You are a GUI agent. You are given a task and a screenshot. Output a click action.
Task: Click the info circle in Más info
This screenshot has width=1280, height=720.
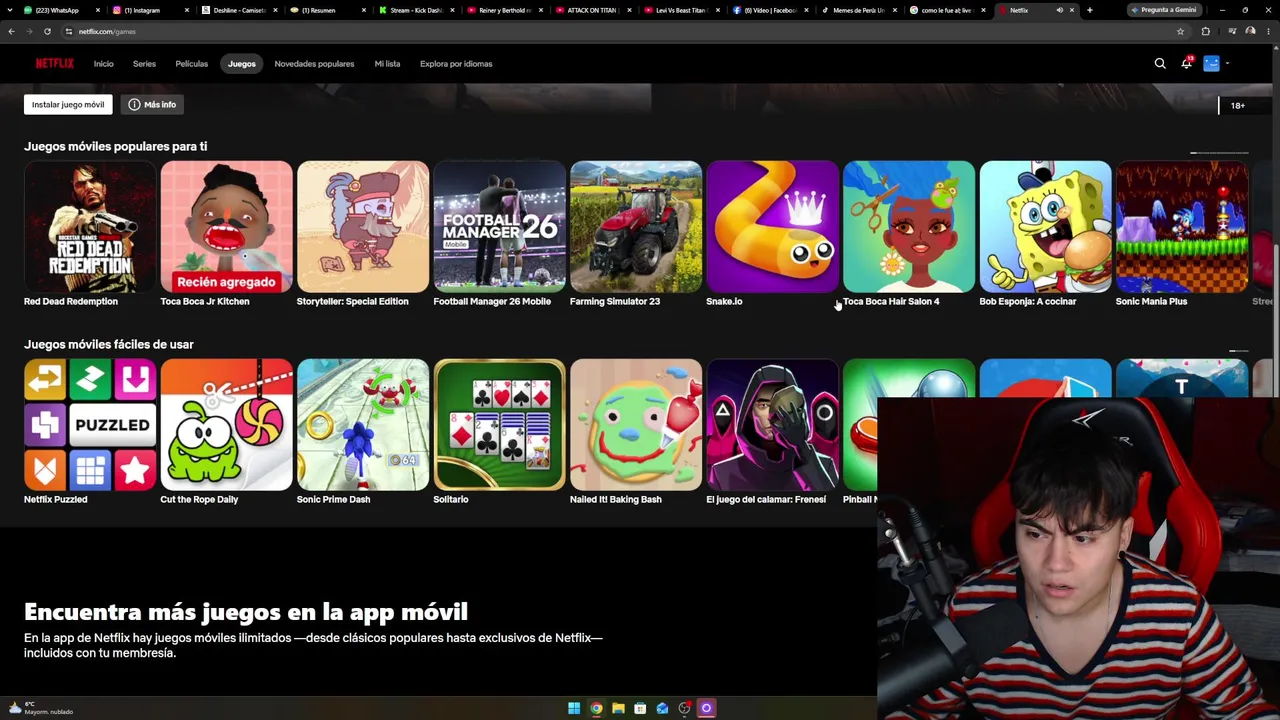tap(134, 104)
